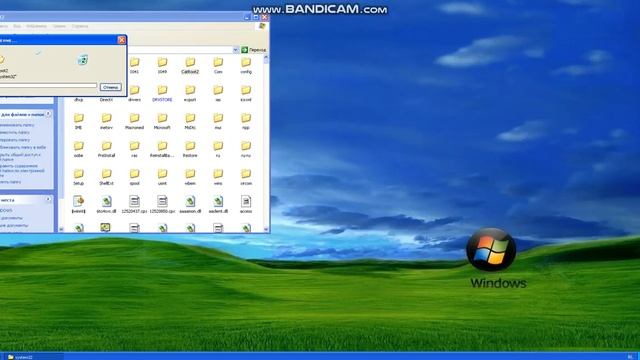Open the Избранное menu
This screenshot has height=360, width=640.
(x=36, y=26)
